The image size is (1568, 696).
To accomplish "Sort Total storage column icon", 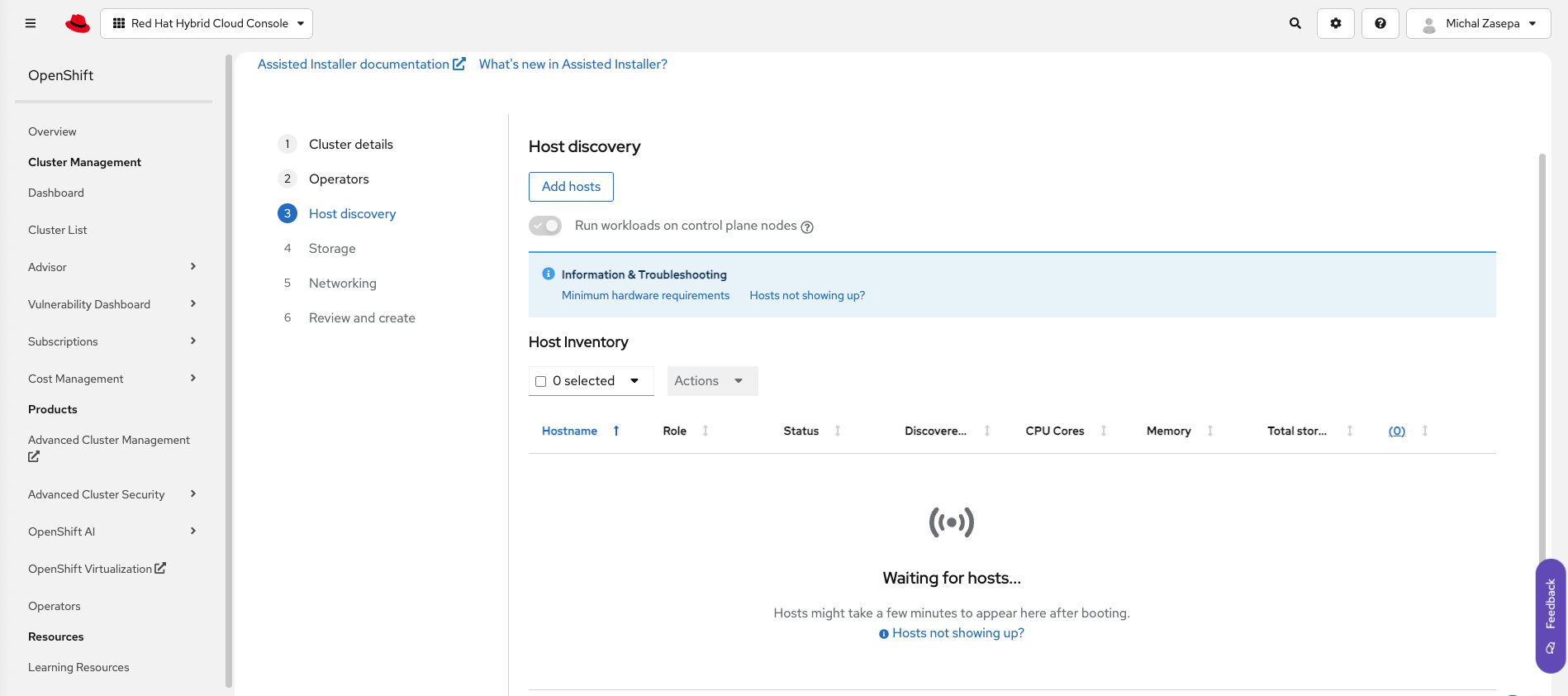I will (1350, 431).
